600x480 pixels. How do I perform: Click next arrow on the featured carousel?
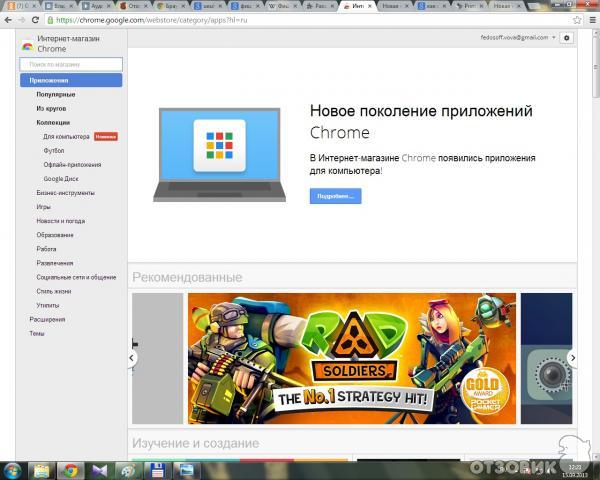[572, 357]
